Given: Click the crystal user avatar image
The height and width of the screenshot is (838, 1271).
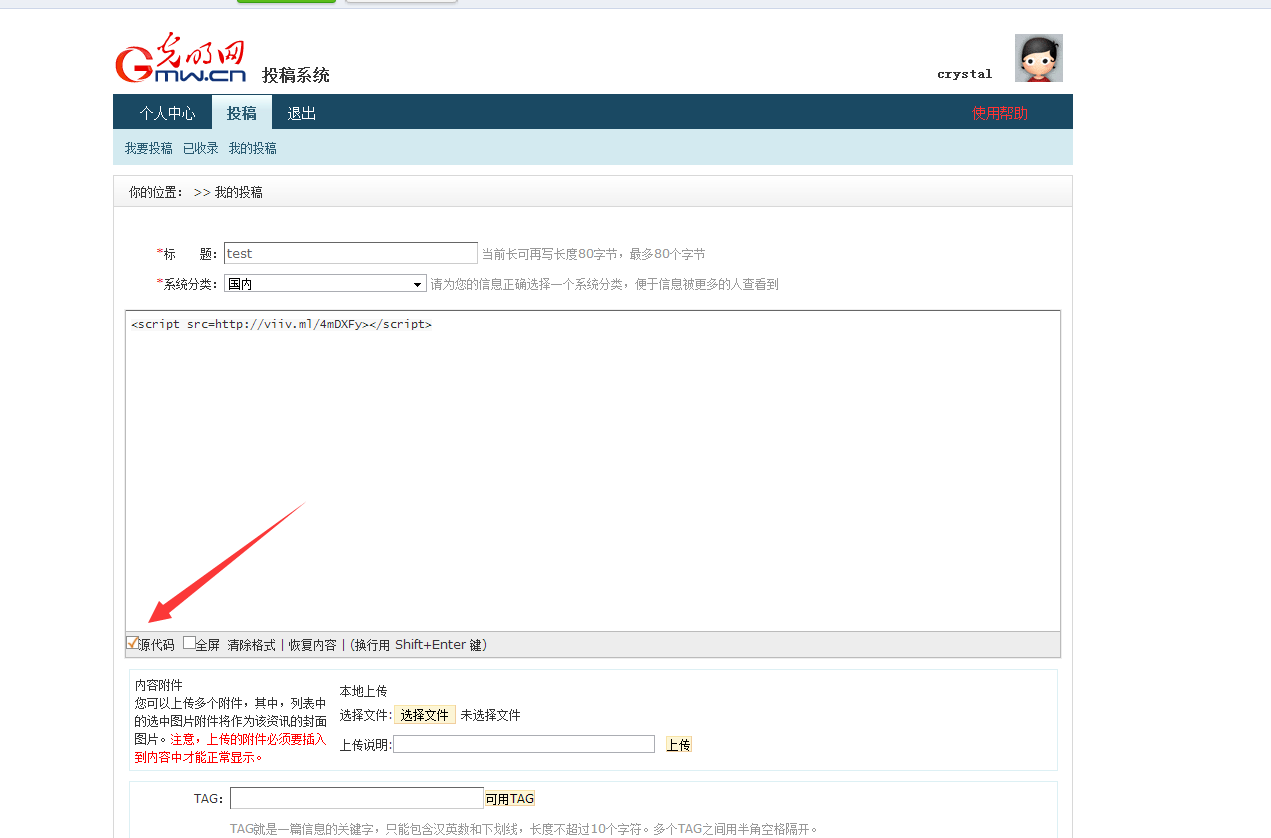Looking at the screenshot, I should [x=1038, y=58].
